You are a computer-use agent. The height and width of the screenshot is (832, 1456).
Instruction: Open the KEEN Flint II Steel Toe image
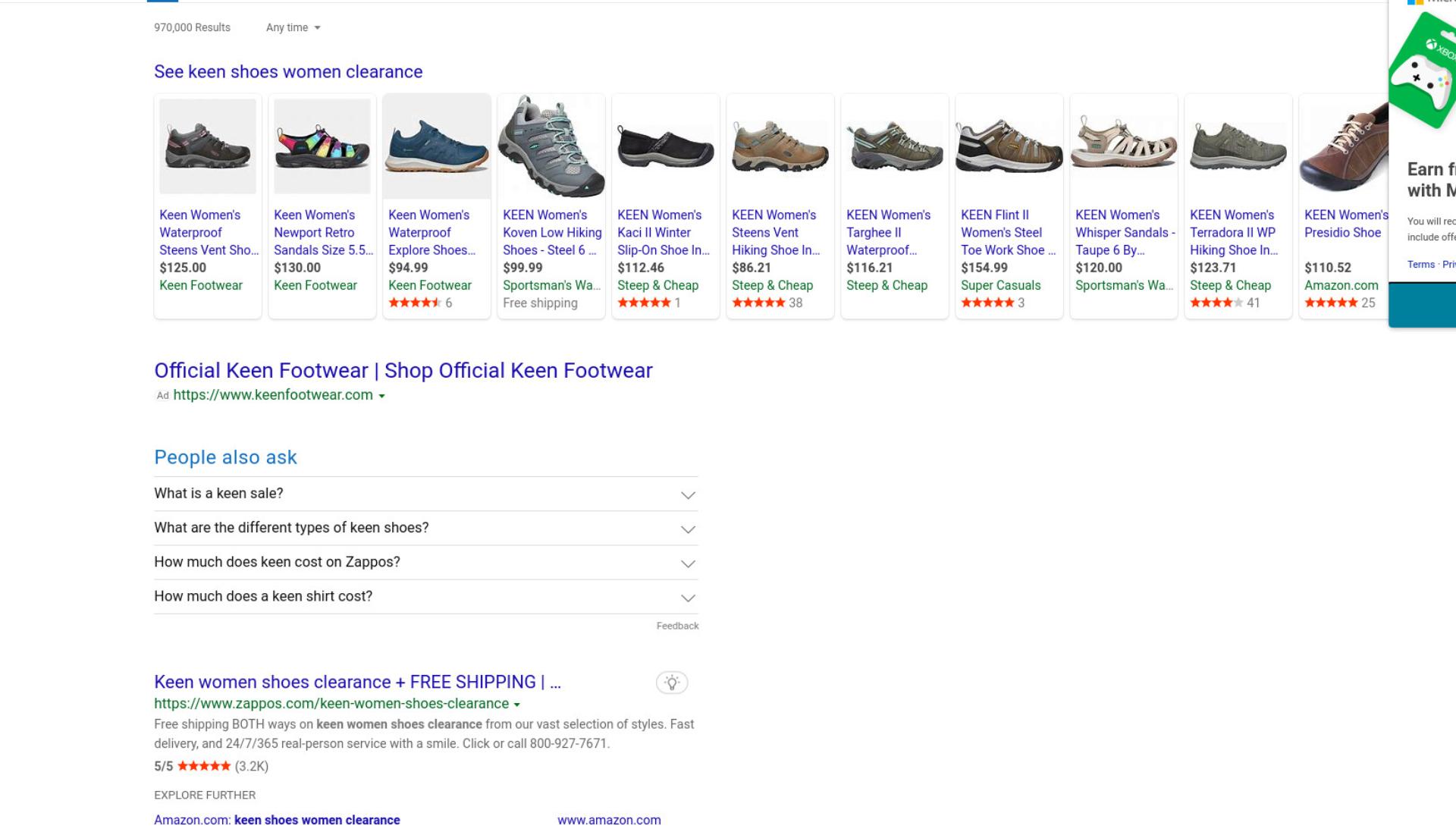pyautogui.click(x=1009, y=146)
